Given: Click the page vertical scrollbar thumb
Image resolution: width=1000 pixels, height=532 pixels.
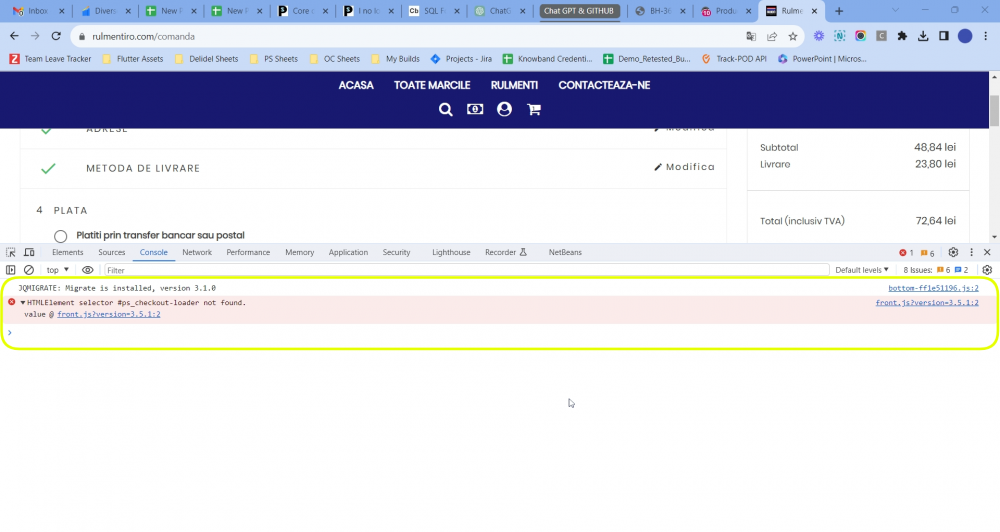Looking at the screenshot, I should coord(994,112).
